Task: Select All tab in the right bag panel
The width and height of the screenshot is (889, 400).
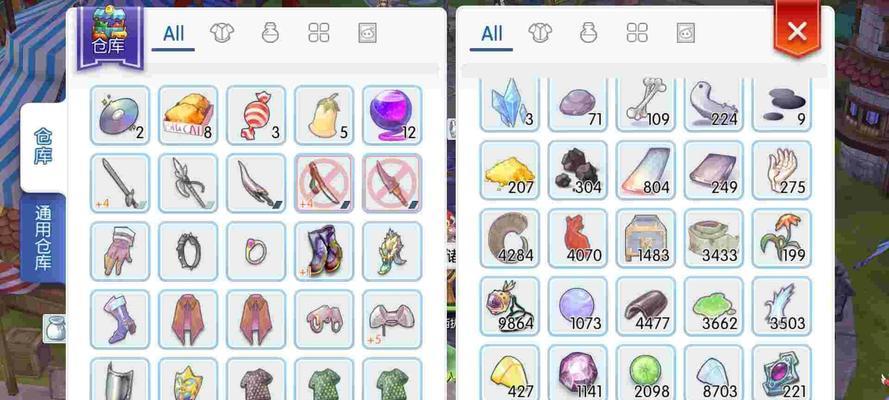Action: (492, 34)
